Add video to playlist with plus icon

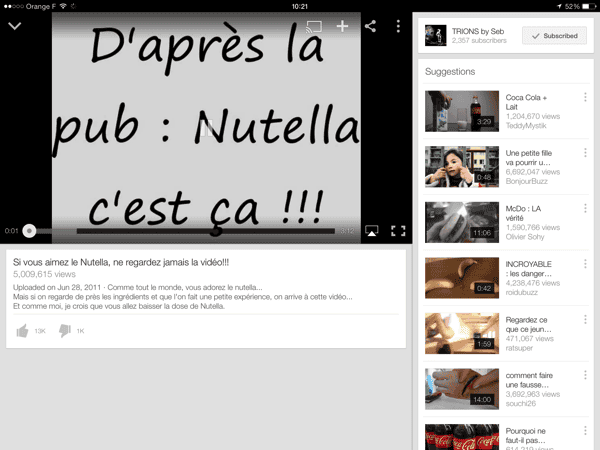342,26
